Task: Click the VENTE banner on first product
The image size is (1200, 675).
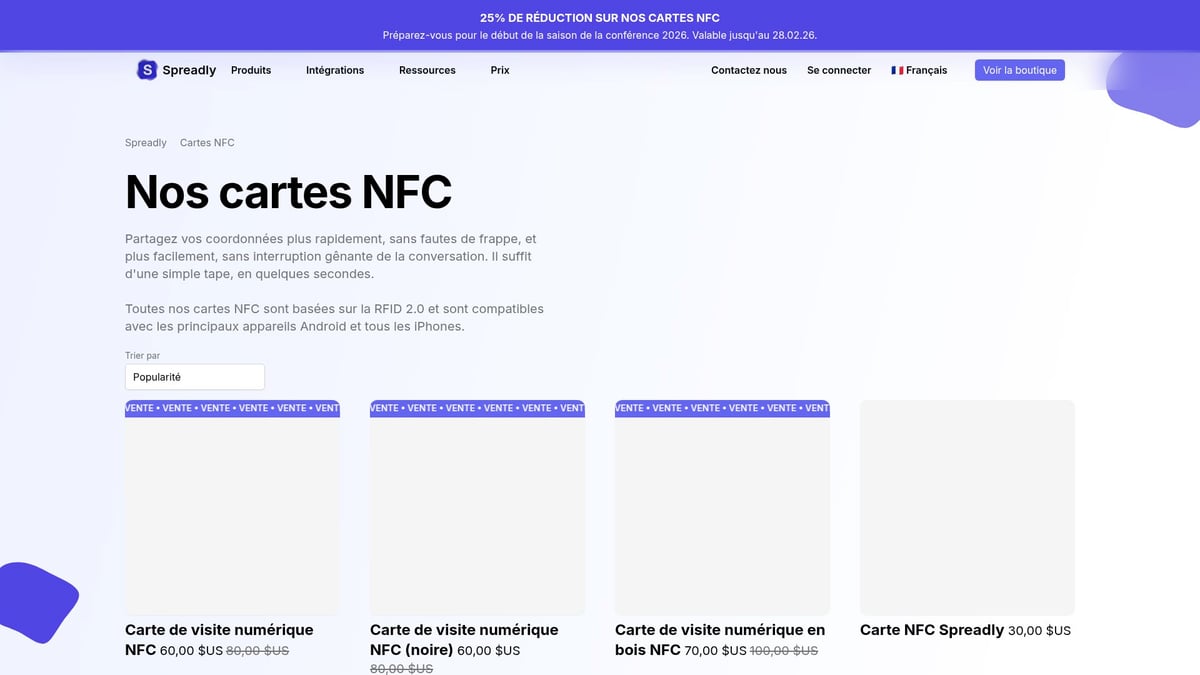Action: [231, 408]
